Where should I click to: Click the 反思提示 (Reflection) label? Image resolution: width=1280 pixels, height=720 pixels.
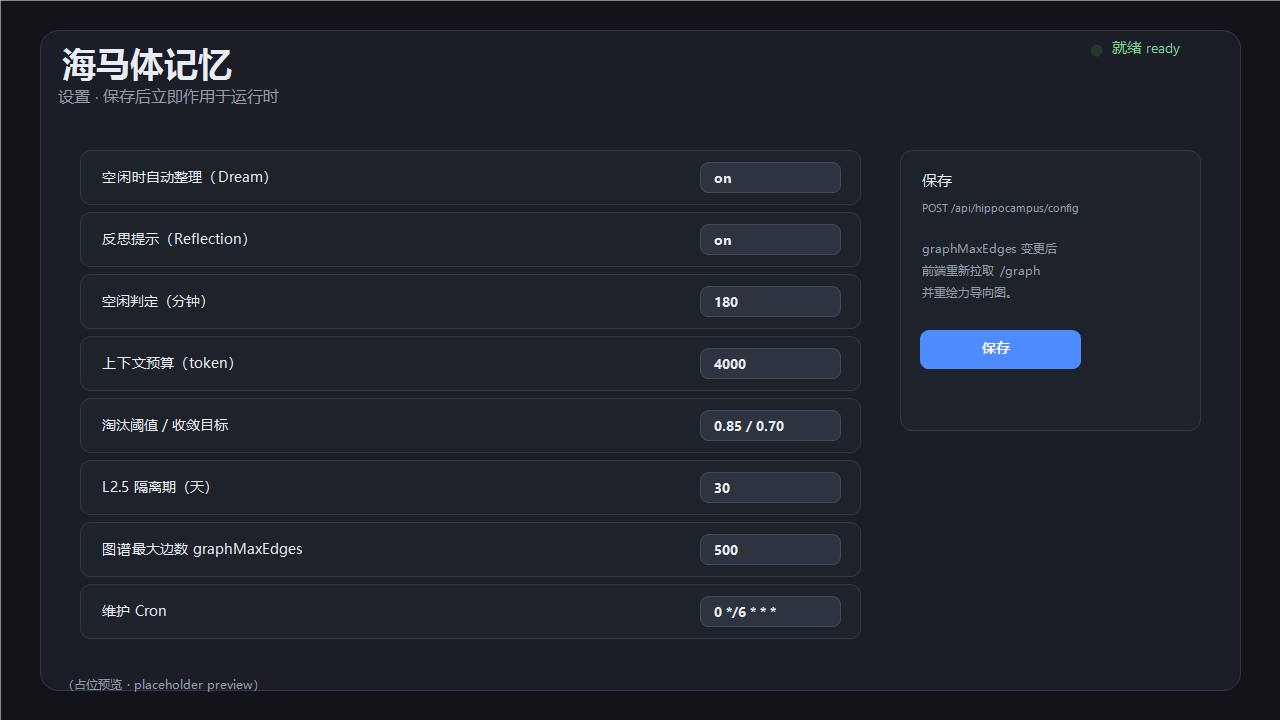click(175, 239)
